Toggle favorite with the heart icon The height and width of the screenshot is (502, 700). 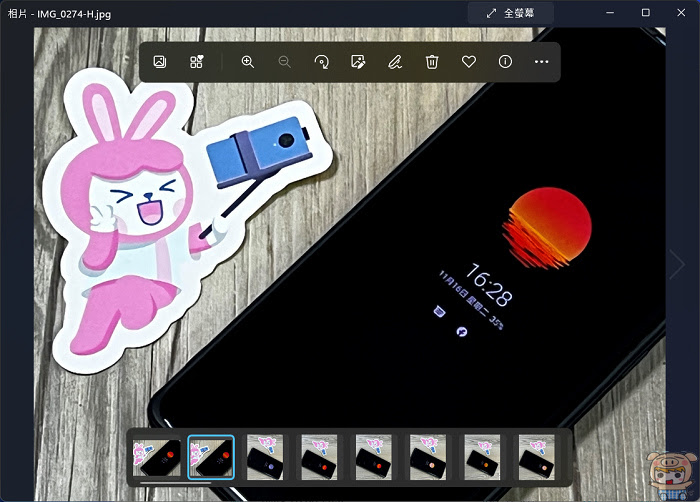point(469,62)
